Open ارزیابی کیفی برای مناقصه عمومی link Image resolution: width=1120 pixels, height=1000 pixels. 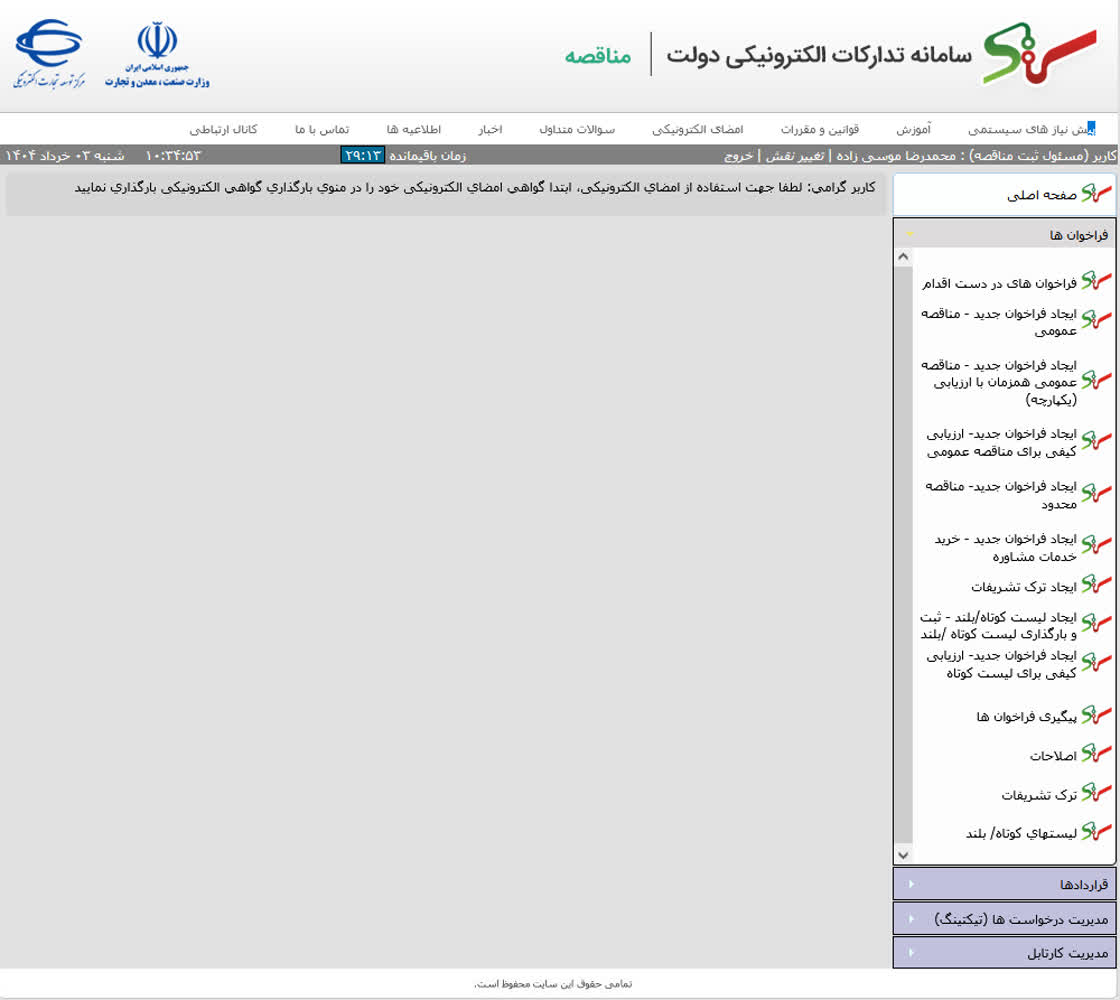click(1001, 443)
